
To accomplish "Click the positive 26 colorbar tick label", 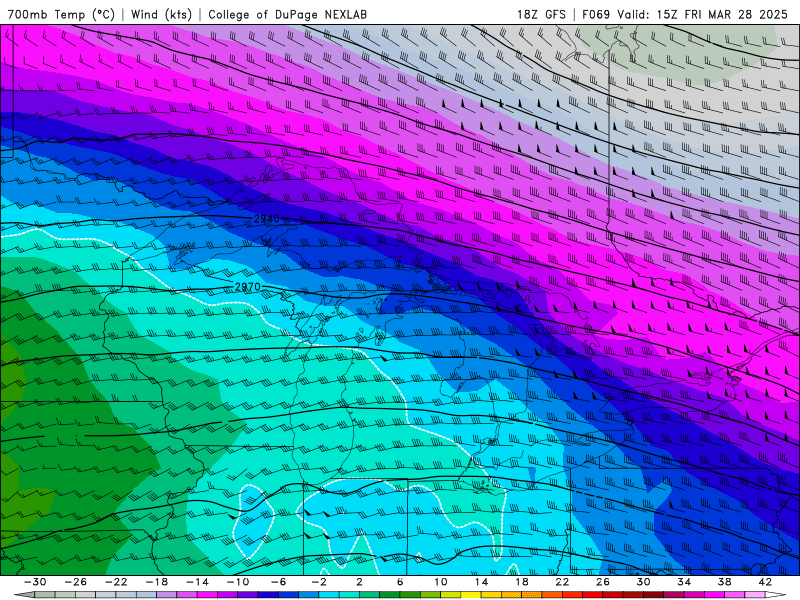I will click(x=603, y=582).
